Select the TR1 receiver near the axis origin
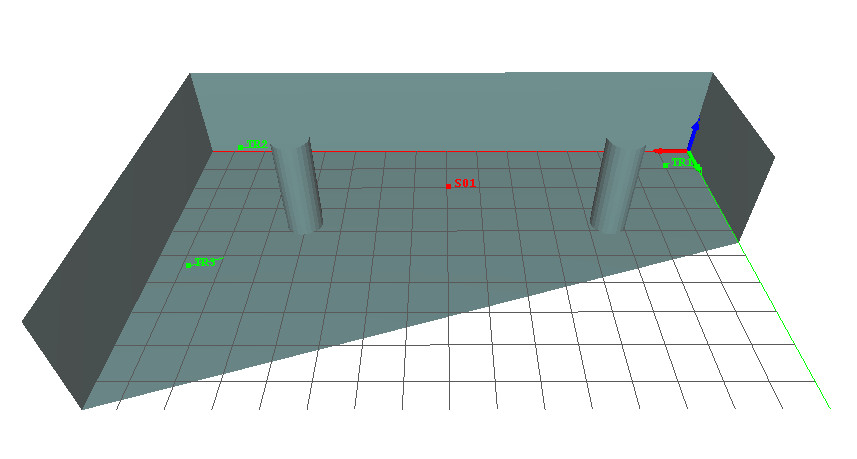857x459 pixels. coord(666,165)
